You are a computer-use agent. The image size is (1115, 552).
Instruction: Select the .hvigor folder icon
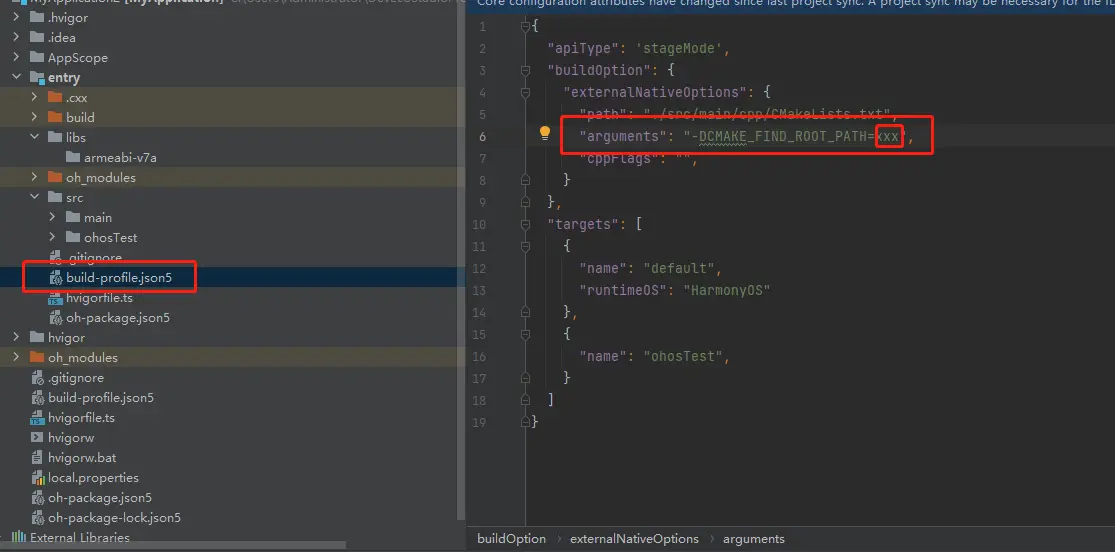tap(37, 17)
